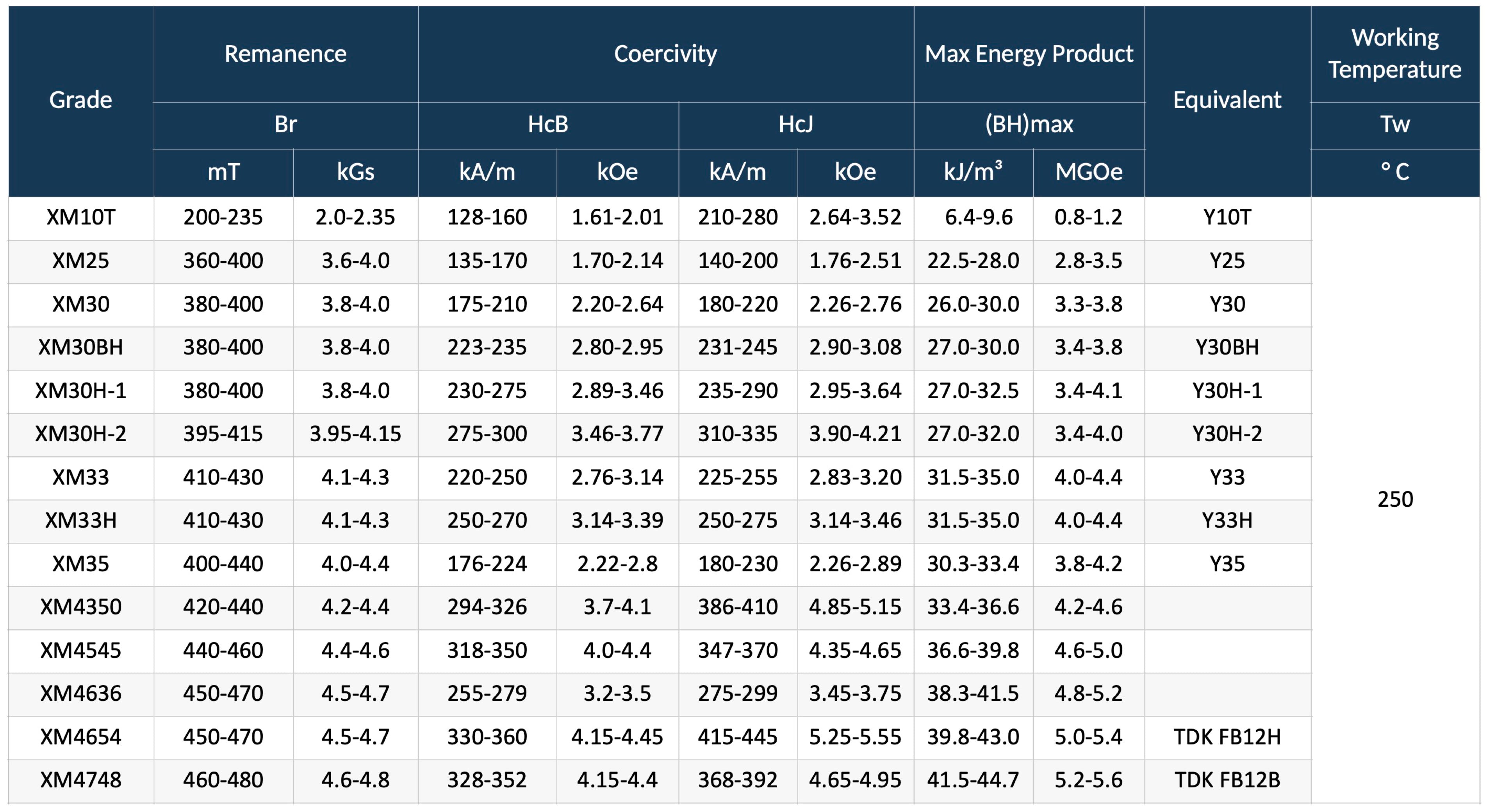The width and height of the screenshot is (1487, 812).
Task: Click the (BH)max subheader
Action: pyautogui.click(x=1029, y=124)
